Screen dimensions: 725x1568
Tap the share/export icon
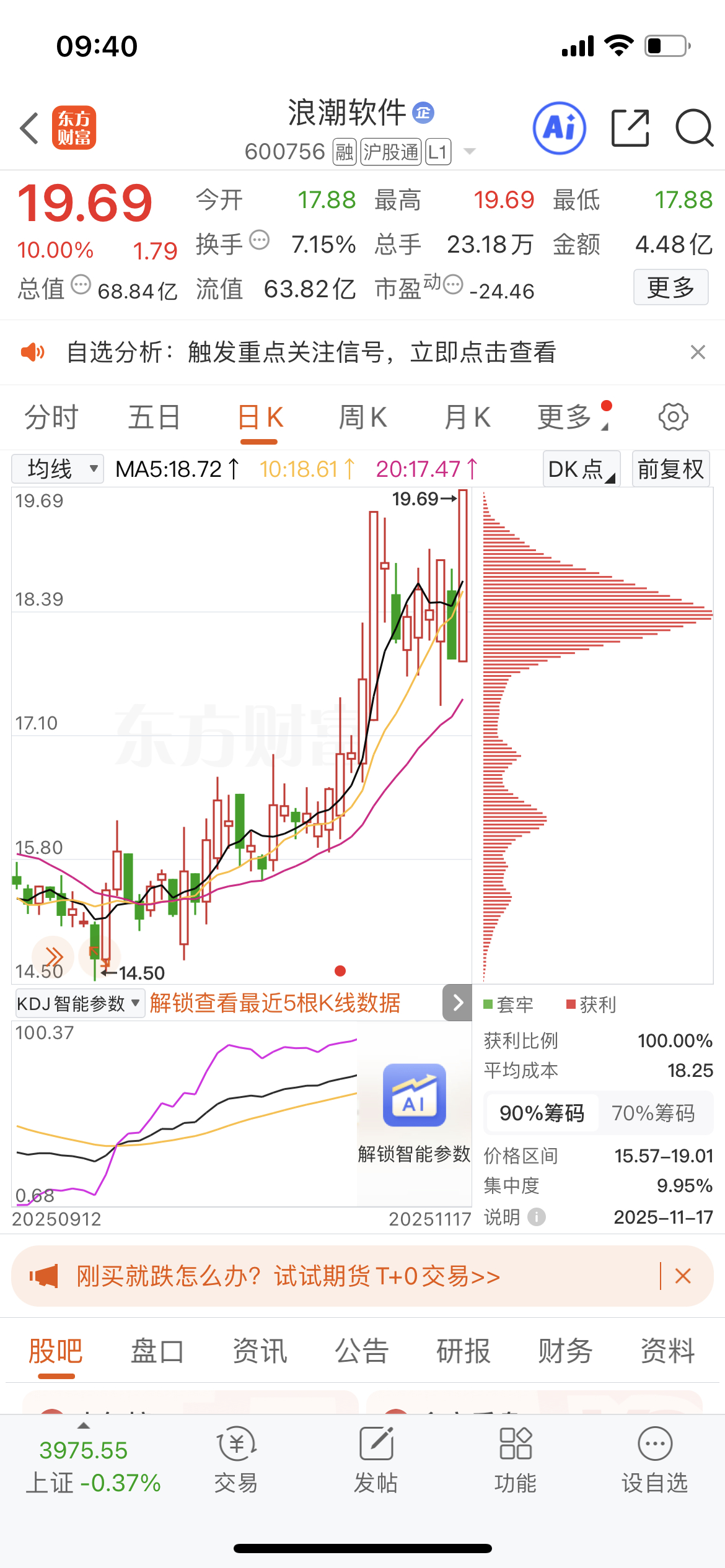630,128
